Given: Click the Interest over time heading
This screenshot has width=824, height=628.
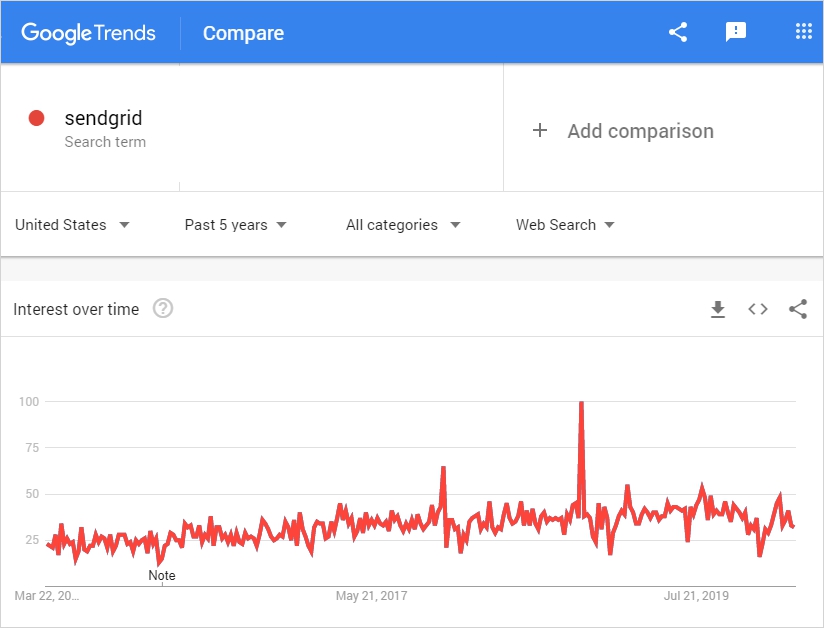Looking at the screenshot, I should click(x=76, y=309).
